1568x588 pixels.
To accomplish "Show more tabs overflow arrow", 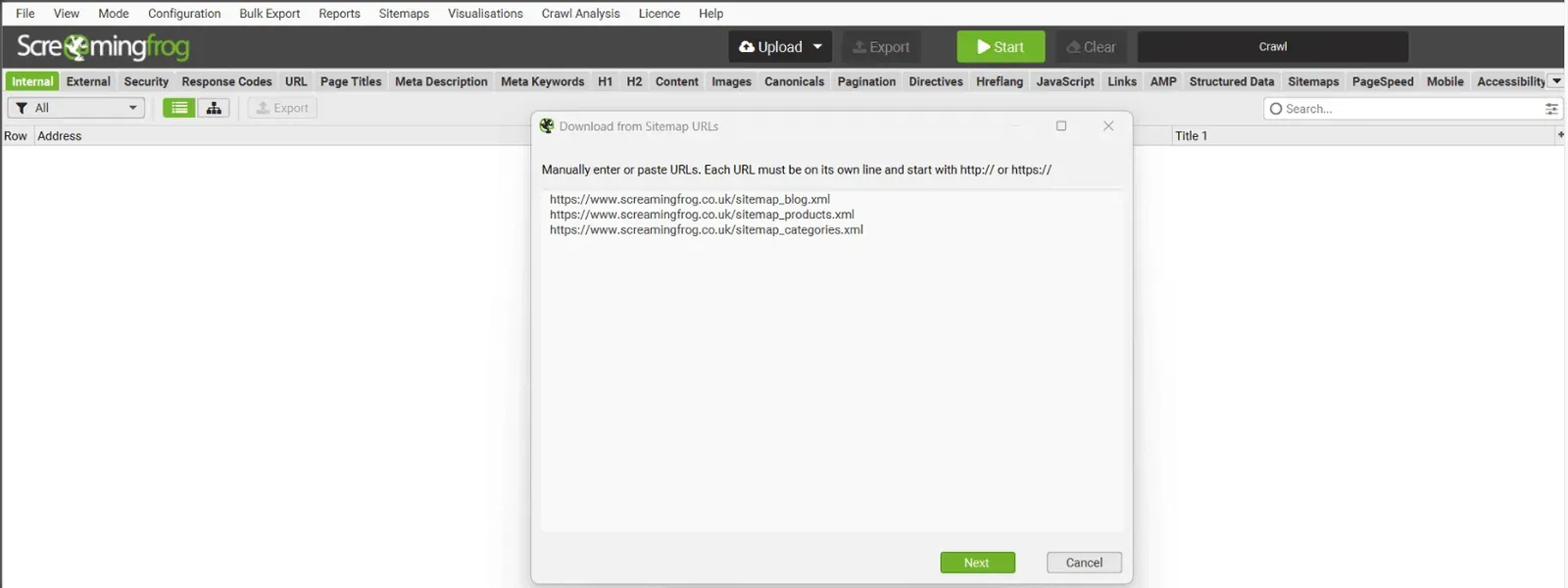I will [x=1556, y=81].
